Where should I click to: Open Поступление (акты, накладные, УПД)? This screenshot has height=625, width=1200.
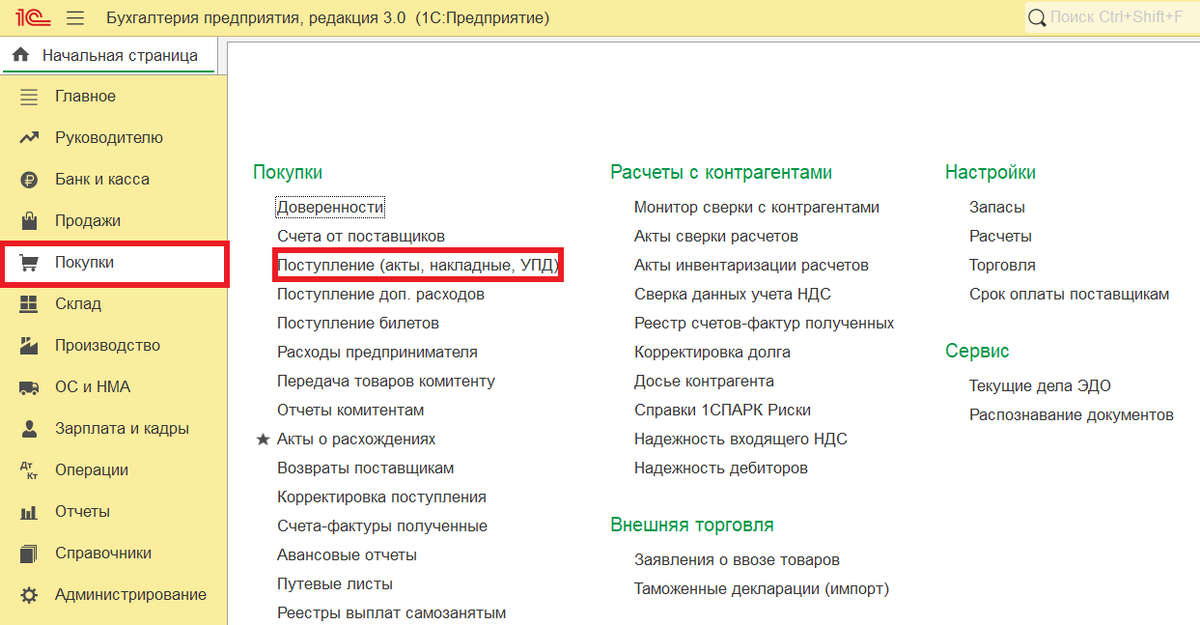pyautogui.click(x=418, y=266)
